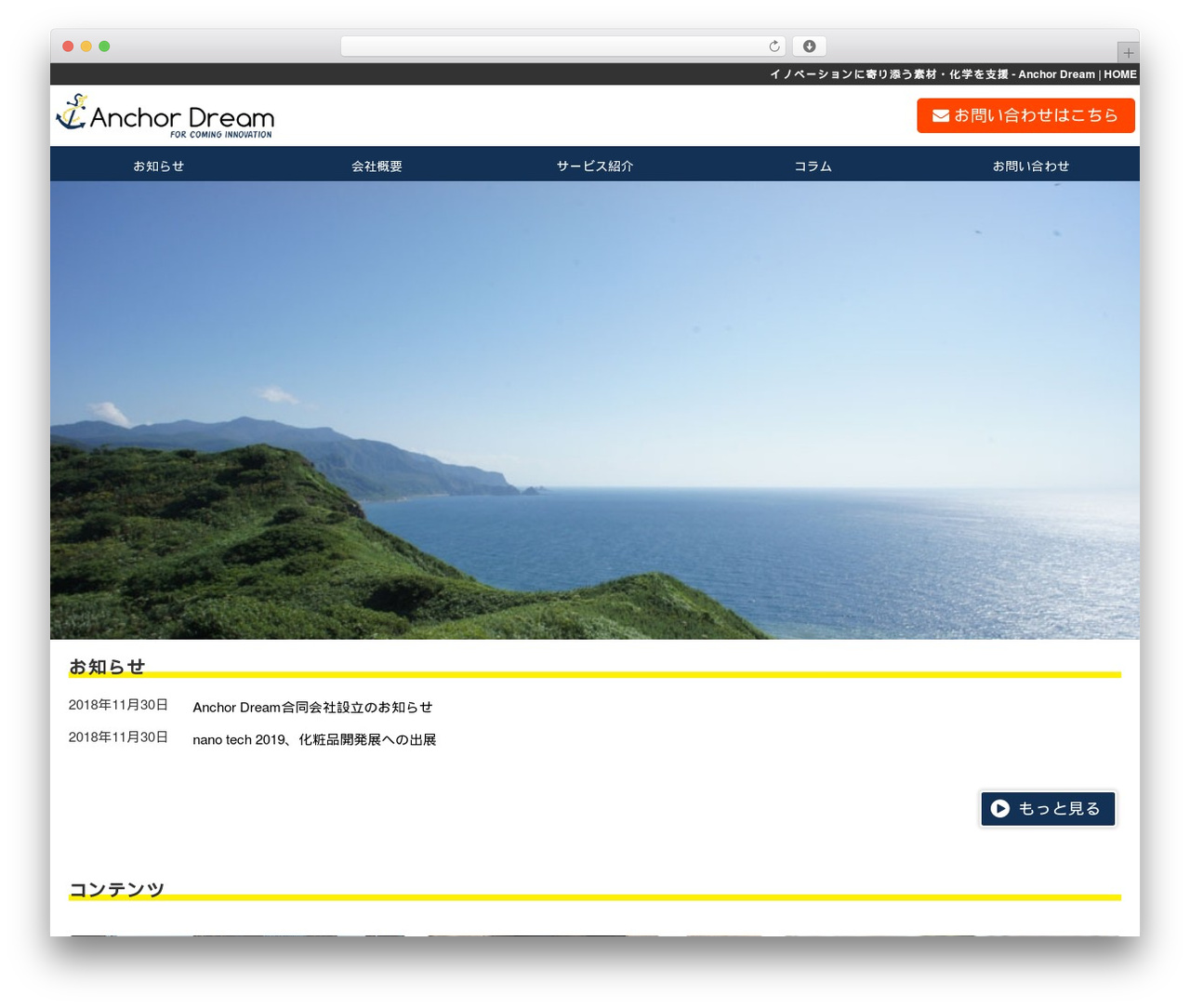The image size is (1190, 1008).
Task: Open the お知らせ navigation menu item
Action: 159,166
